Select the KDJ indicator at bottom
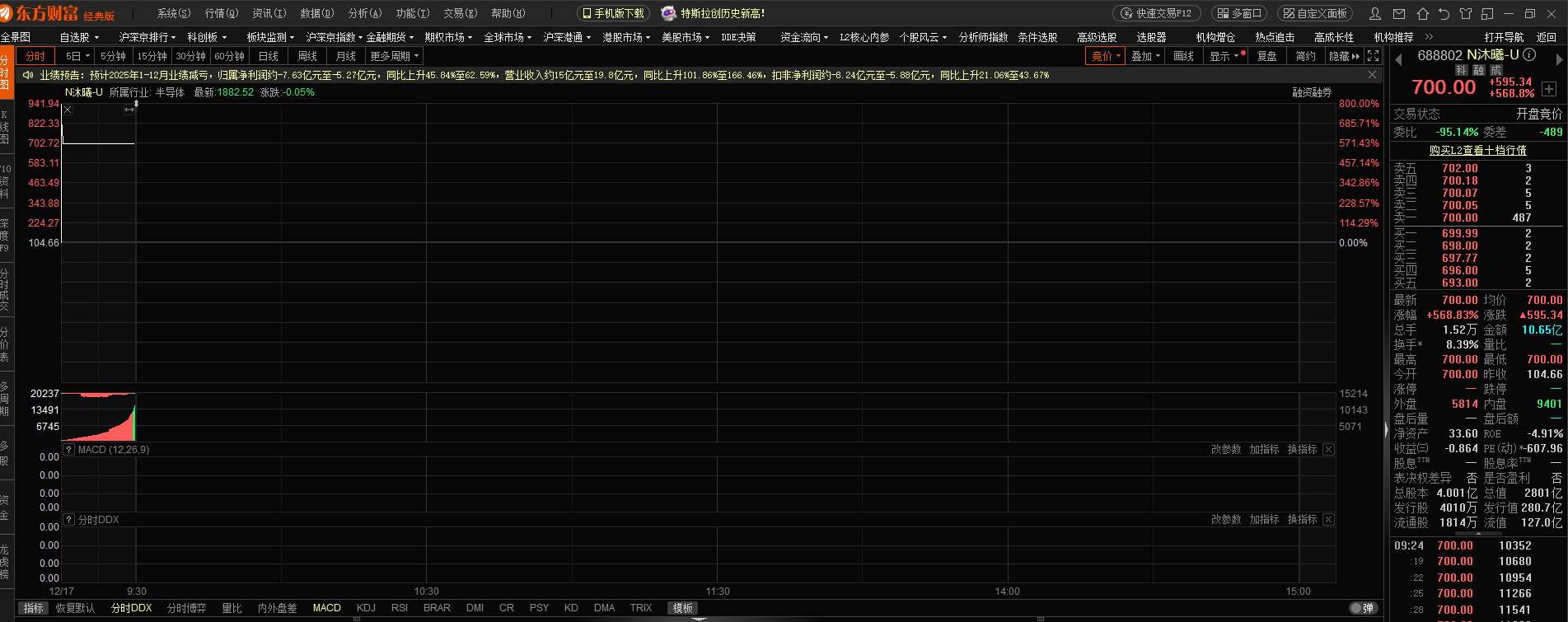Viewport: 1568px width, 622px height. 366,608
